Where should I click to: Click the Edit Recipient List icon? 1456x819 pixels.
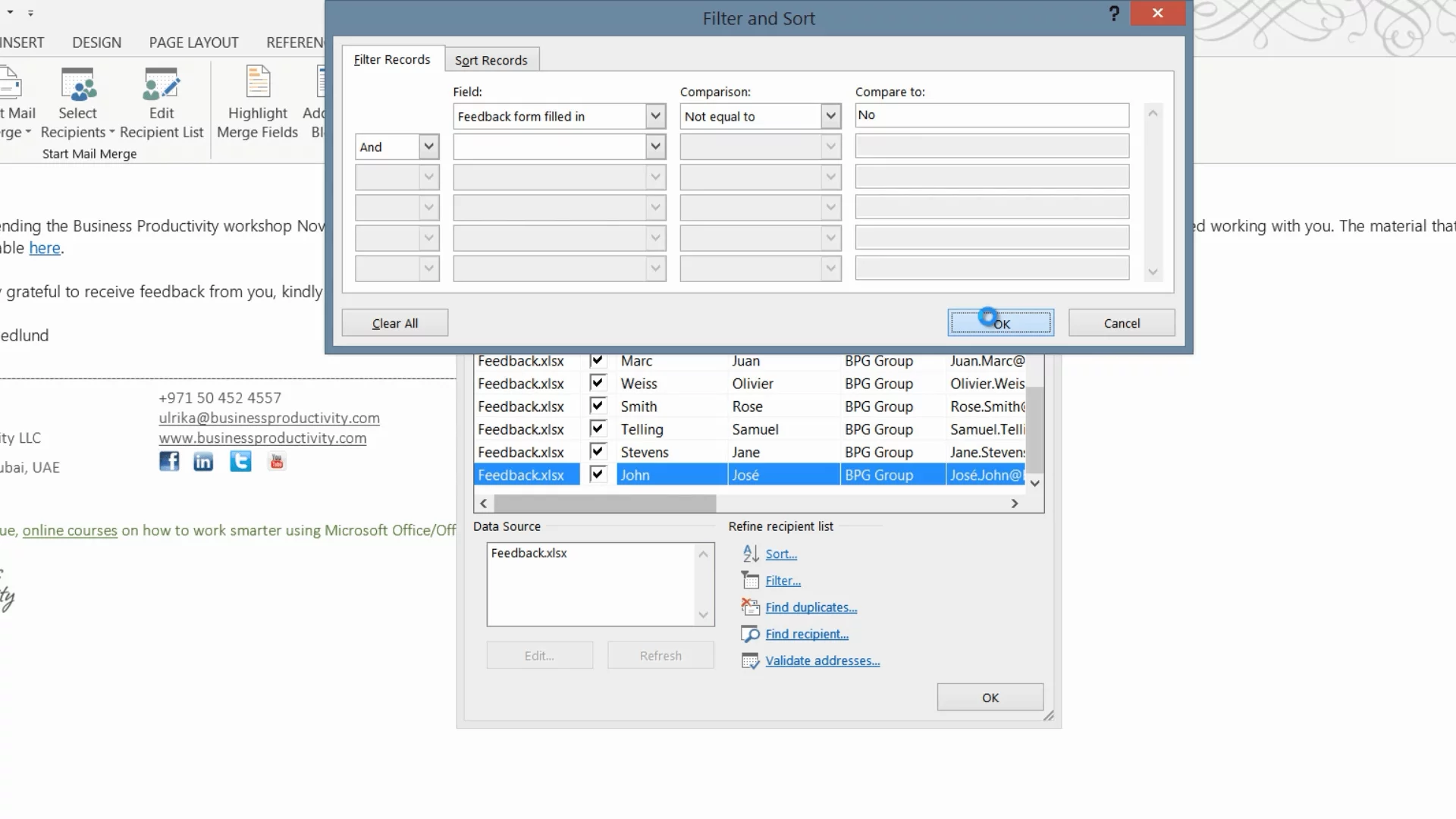click(x=161, y=85)
